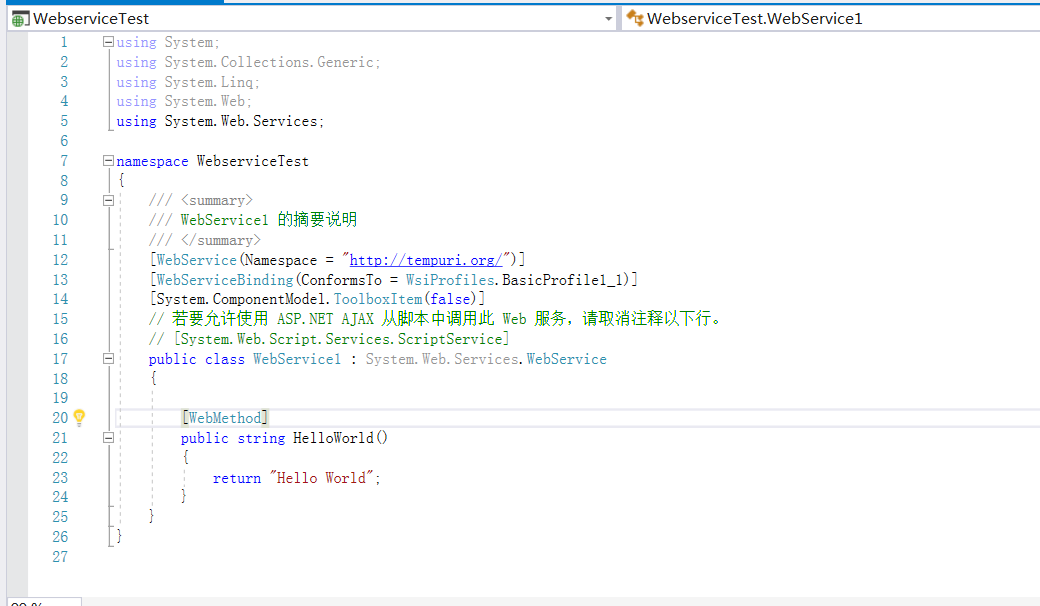Click the WsiProfiles type name
The image size is (1040, 606).
pos(450,280)
